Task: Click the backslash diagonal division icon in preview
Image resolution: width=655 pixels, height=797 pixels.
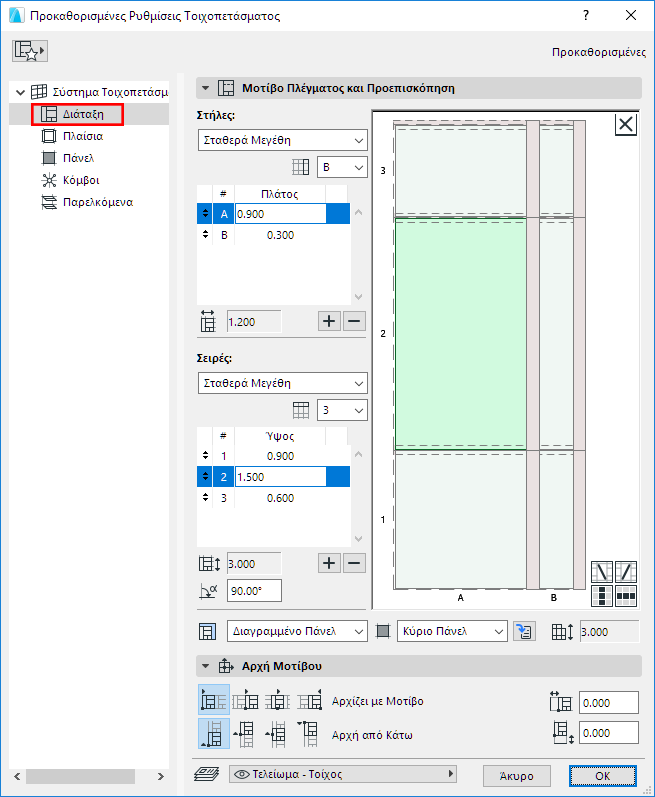Action: pos(602,572)
